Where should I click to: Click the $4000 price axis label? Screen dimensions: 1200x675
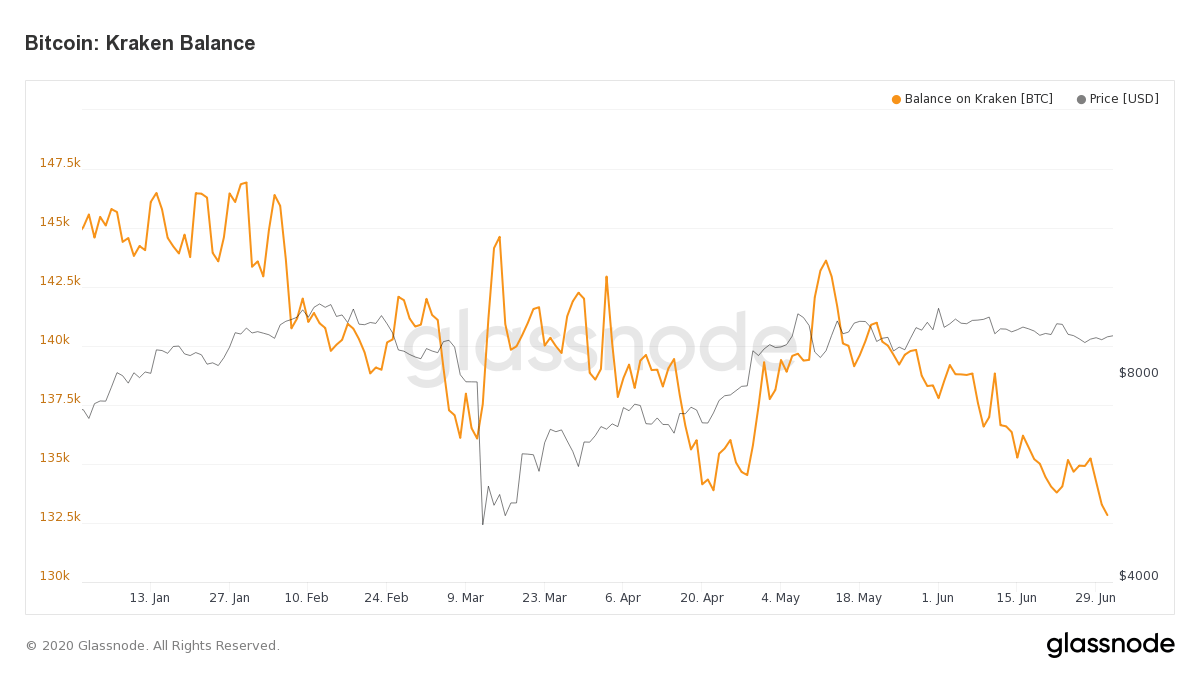point(1138,576)
